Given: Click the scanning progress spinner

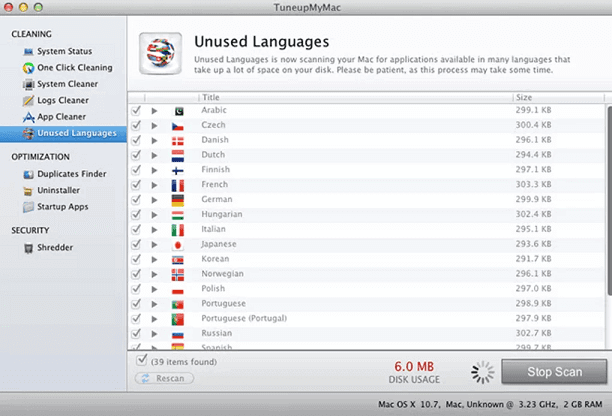Looking at the screenshot, I should pyautogui.click(x=483, y=372).
